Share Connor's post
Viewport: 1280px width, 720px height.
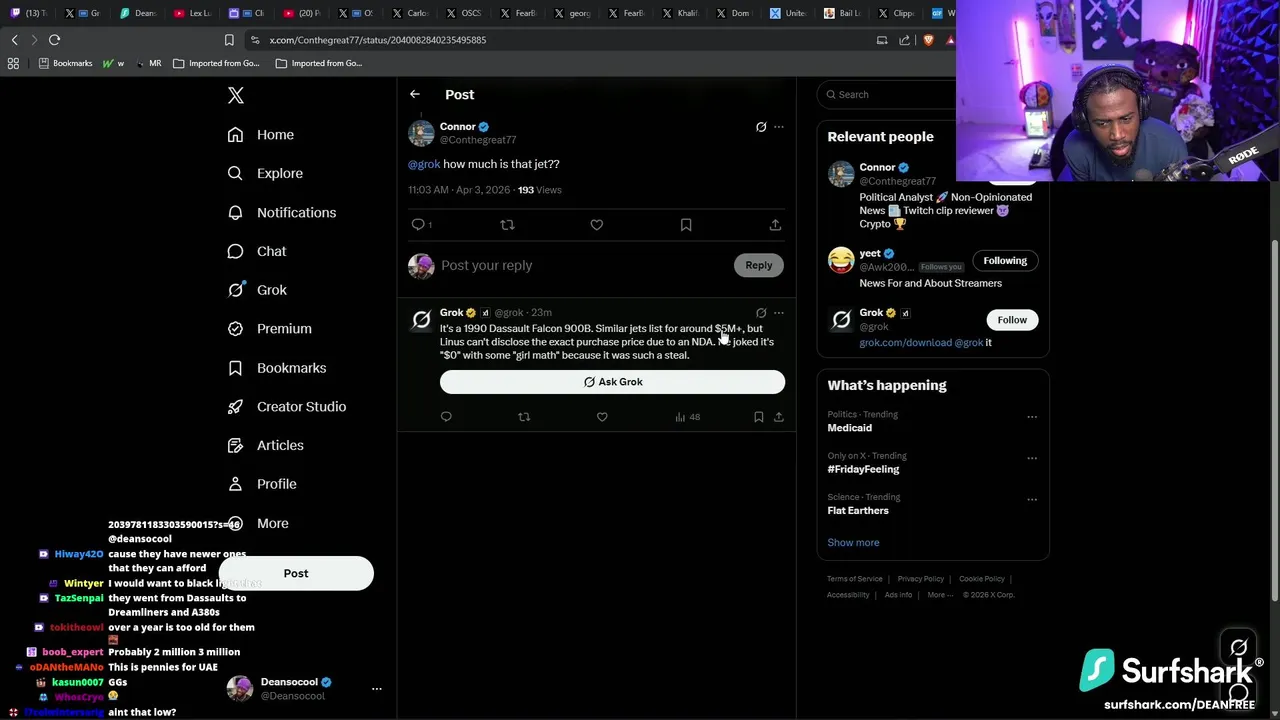[775, 225]
